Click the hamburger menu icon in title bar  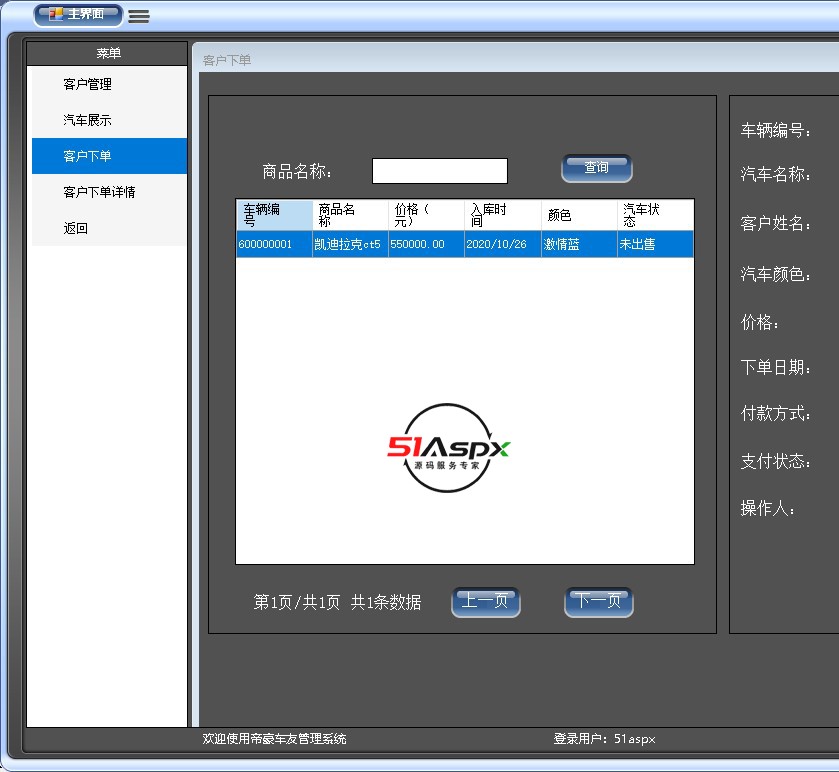point(139,16)
